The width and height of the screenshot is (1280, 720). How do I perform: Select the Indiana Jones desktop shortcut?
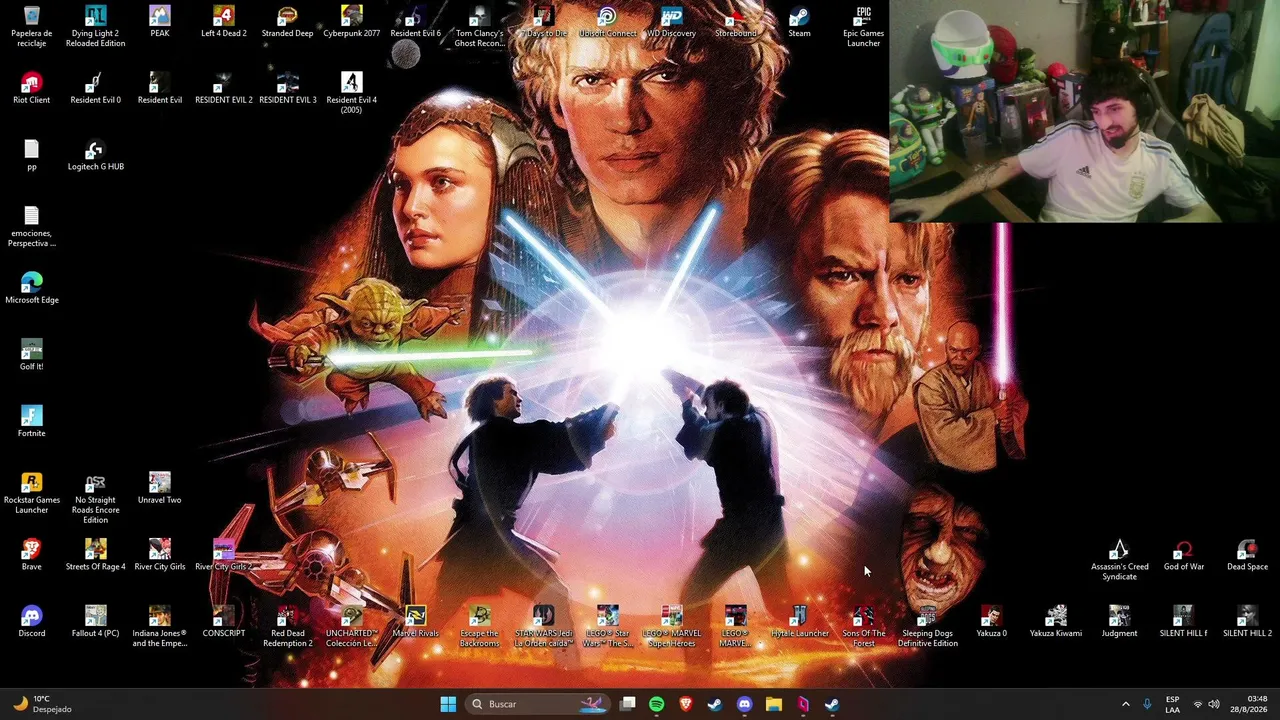[x=160, y=626]
